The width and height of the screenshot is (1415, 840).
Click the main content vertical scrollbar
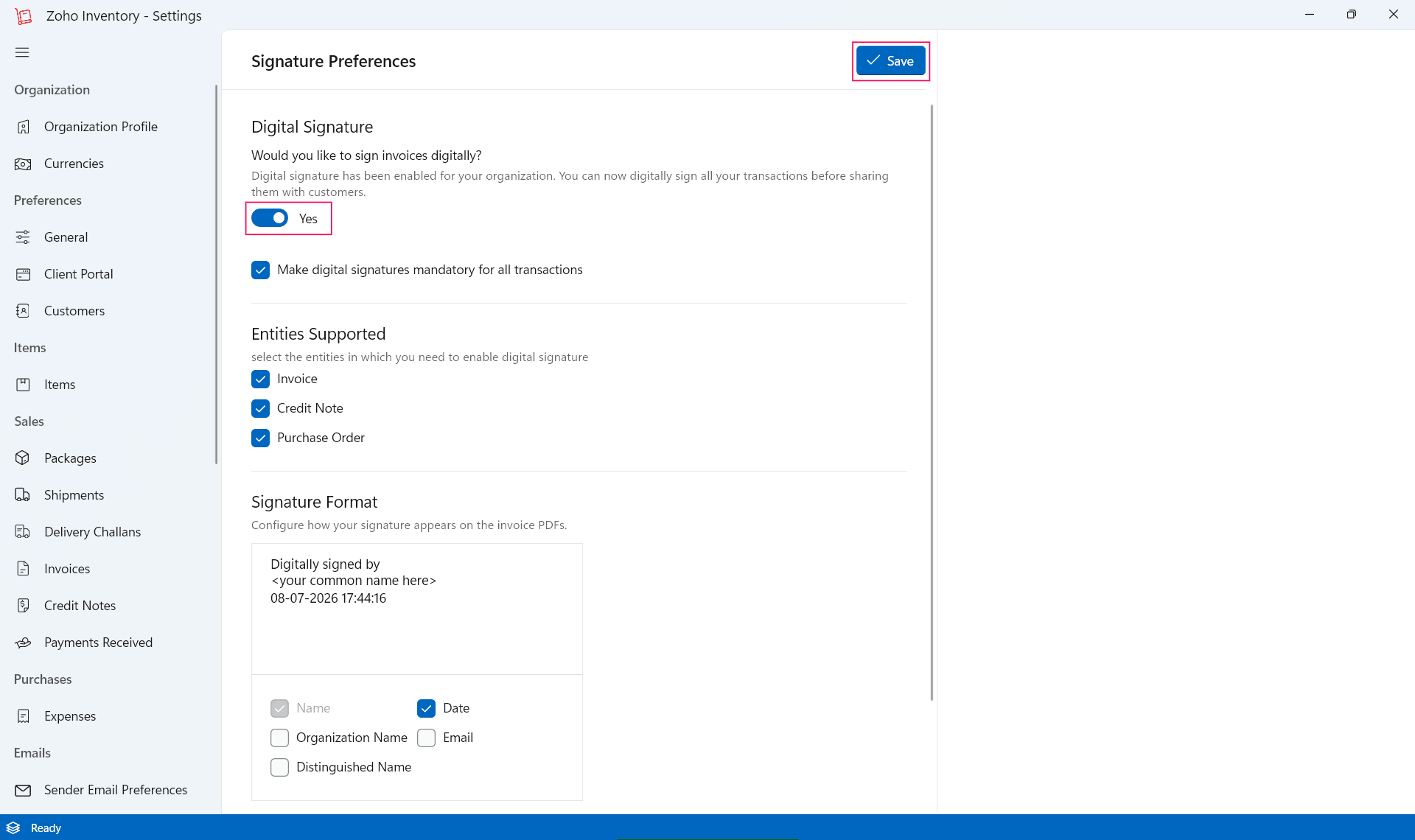(932, 402)
